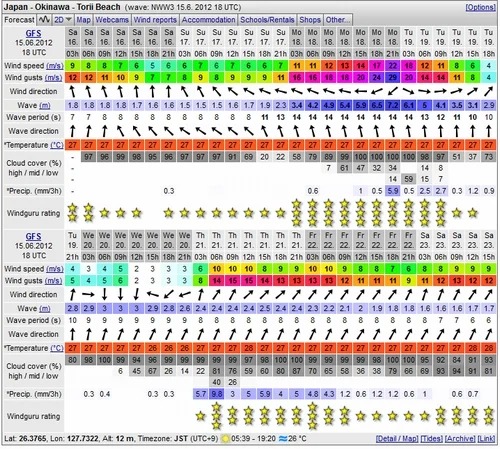Click the wave 5.4 cell
Screen dimensions: 500x449
(x=344, y=105)
